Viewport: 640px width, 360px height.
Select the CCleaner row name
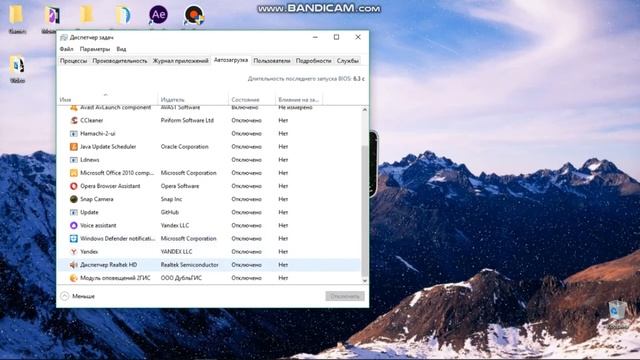coord(91,120)
